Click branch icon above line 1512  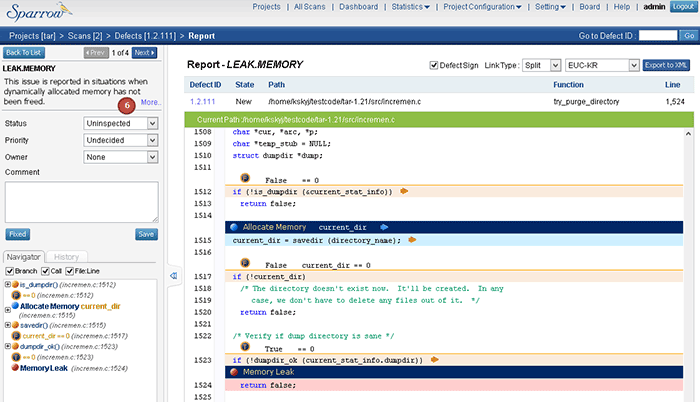(245, 178)
